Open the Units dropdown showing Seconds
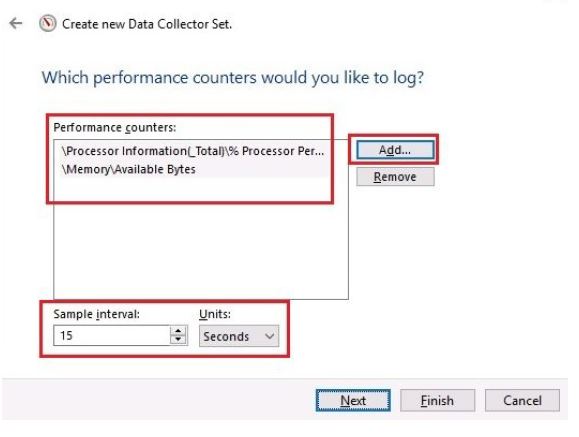 239,336
